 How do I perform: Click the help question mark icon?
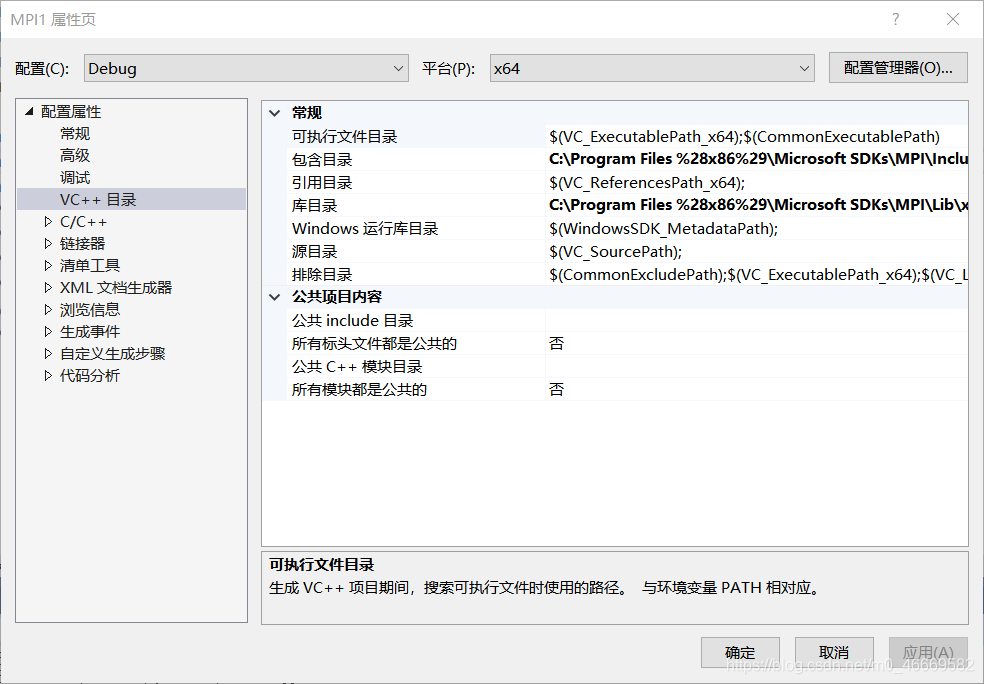click(x=895, y=18)
